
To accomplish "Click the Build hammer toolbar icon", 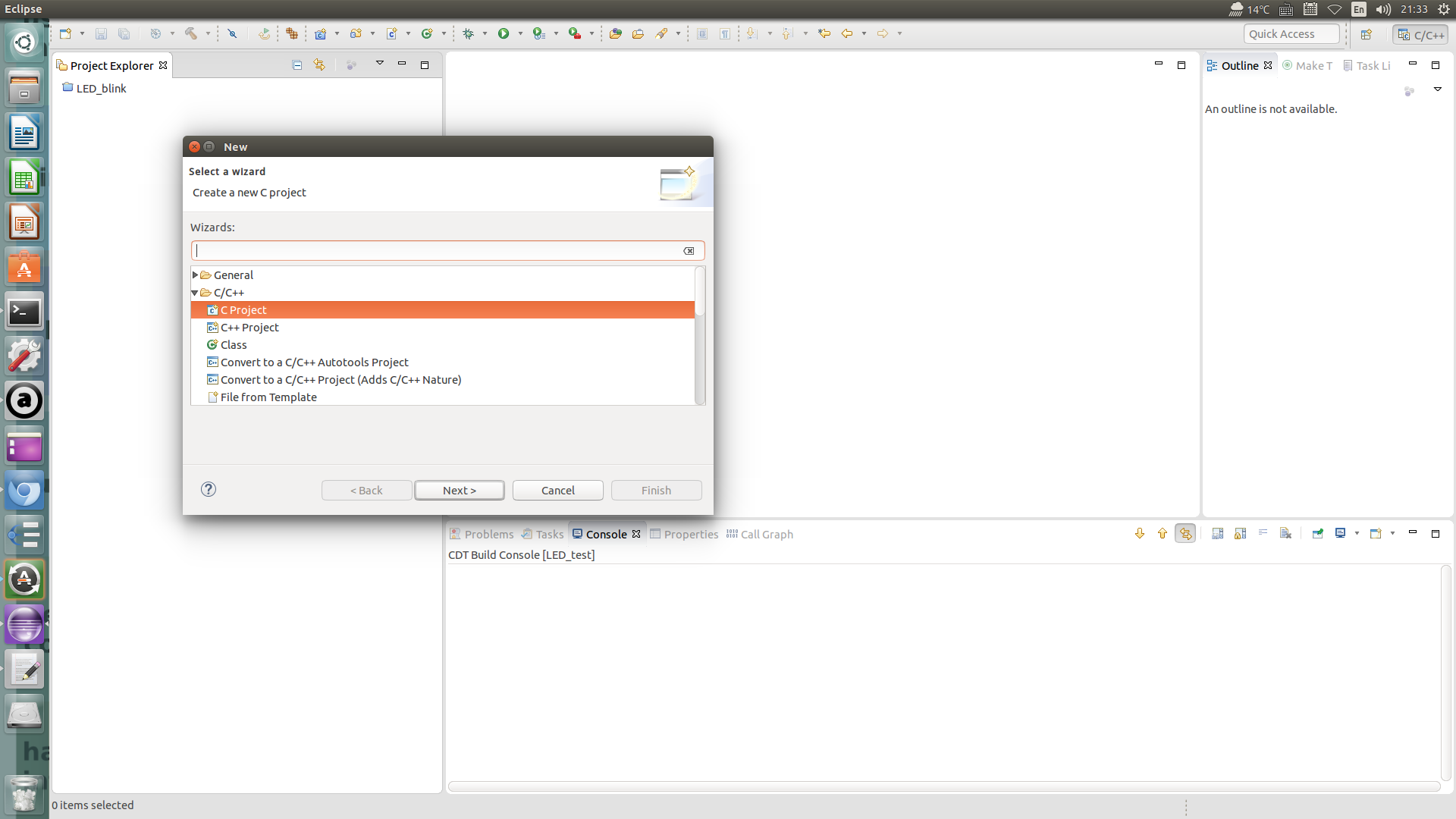I will 191,33.
